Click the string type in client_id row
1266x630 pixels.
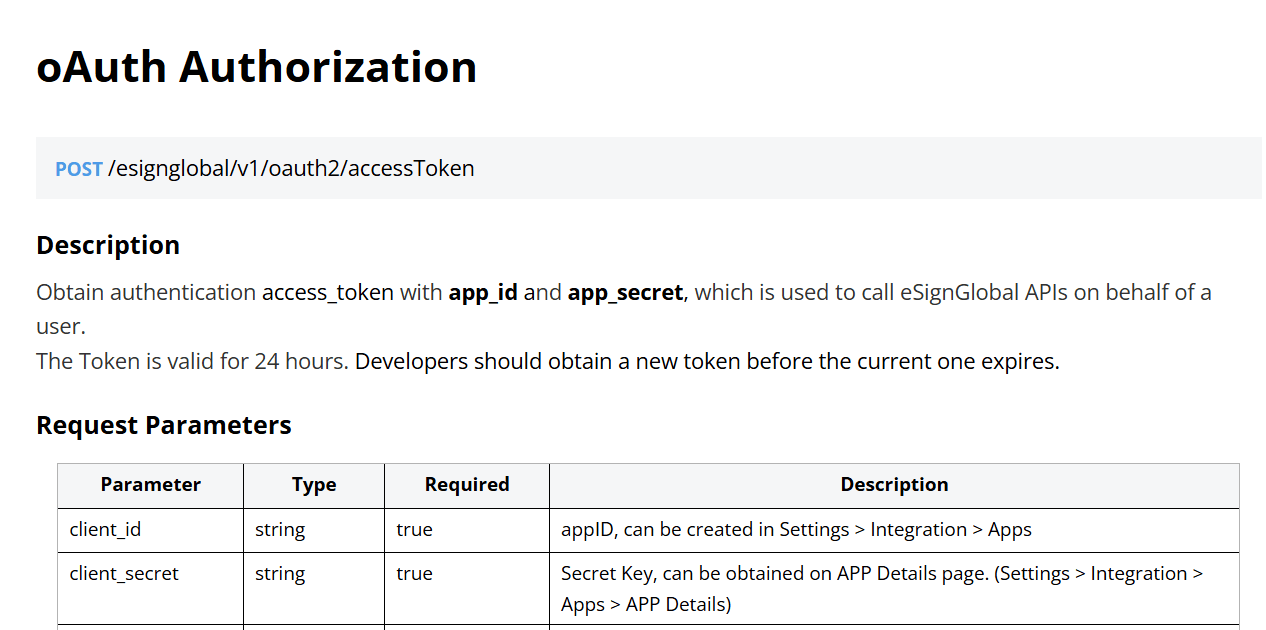(280, 530)
